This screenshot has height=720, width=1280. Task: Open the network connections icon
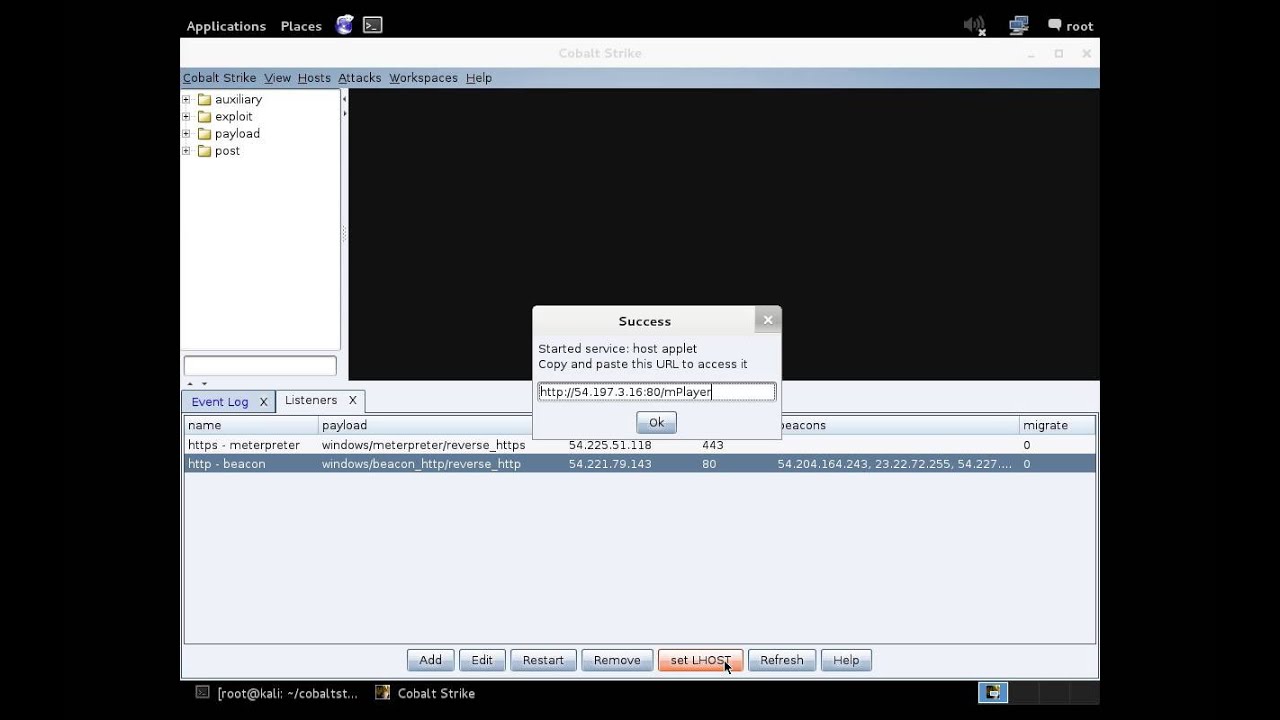pyautogui.click(x=1019, y=25)
